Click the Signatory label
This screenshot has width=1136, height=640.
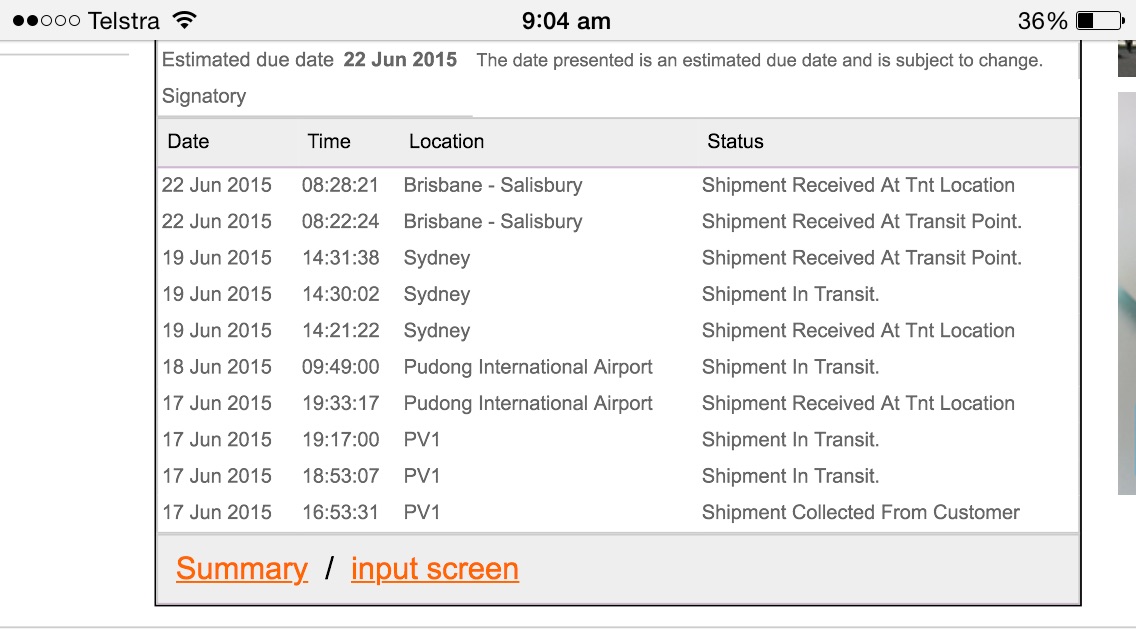(x=204, y=96)
